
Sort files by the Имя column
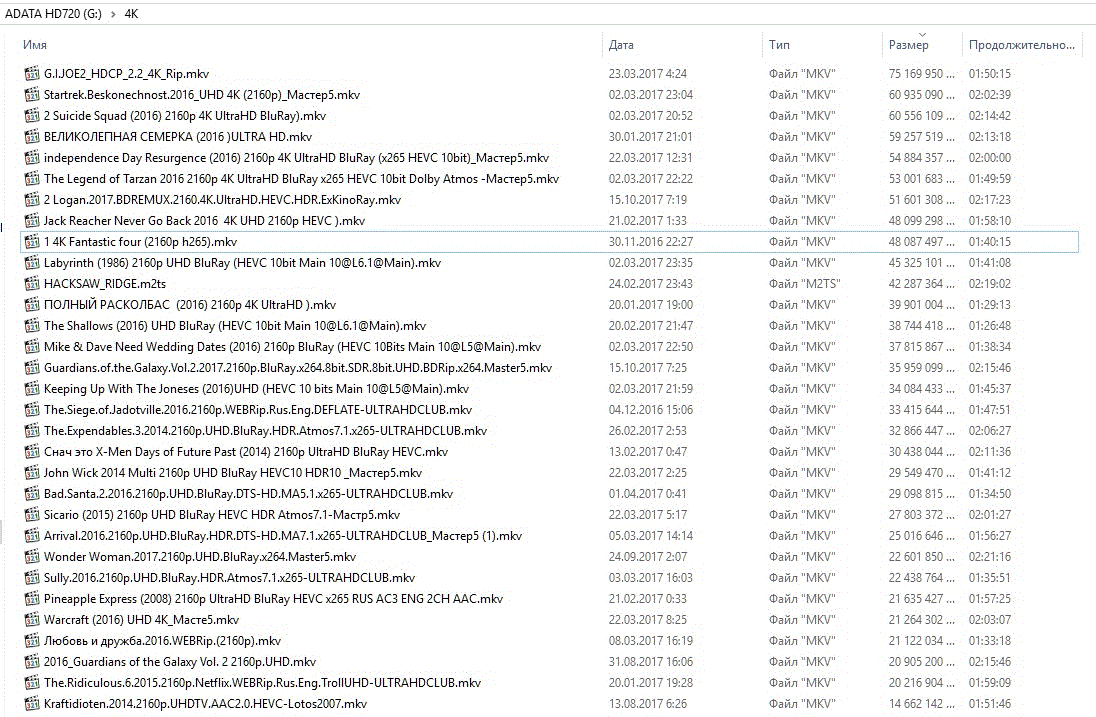point(35,45)
